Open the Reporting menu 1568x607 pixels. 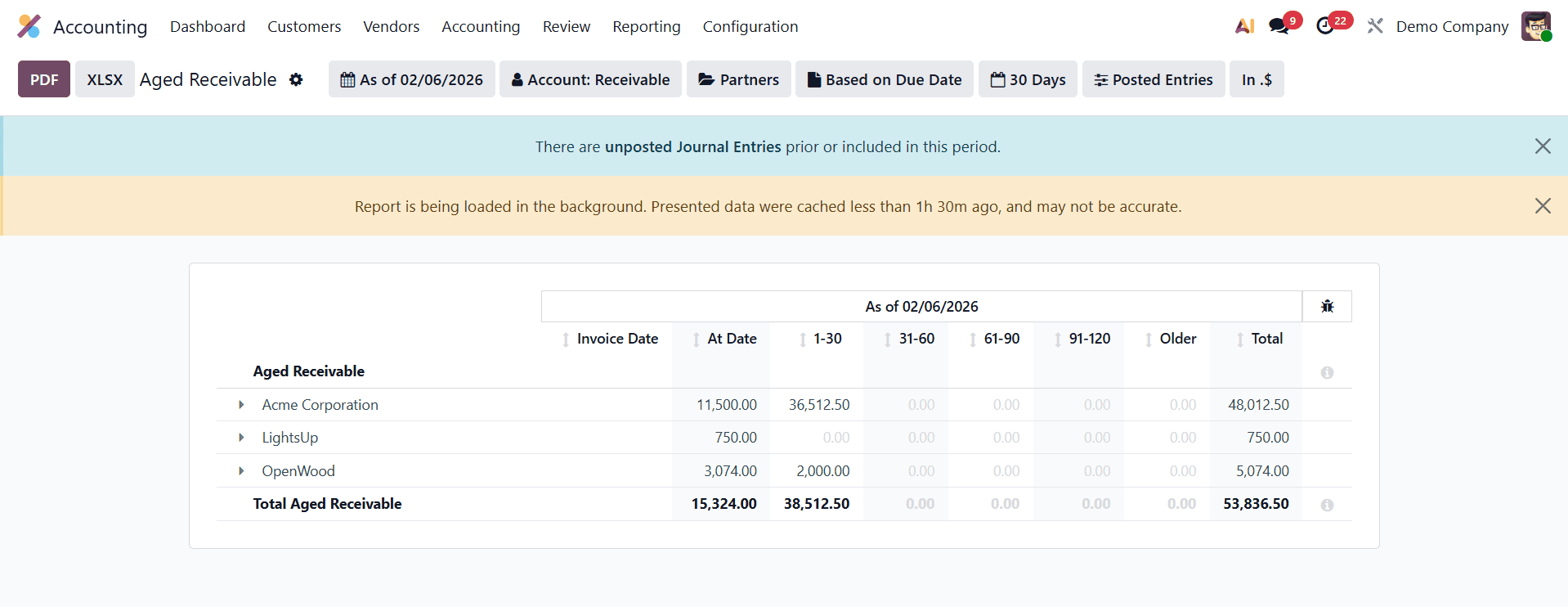646,26
